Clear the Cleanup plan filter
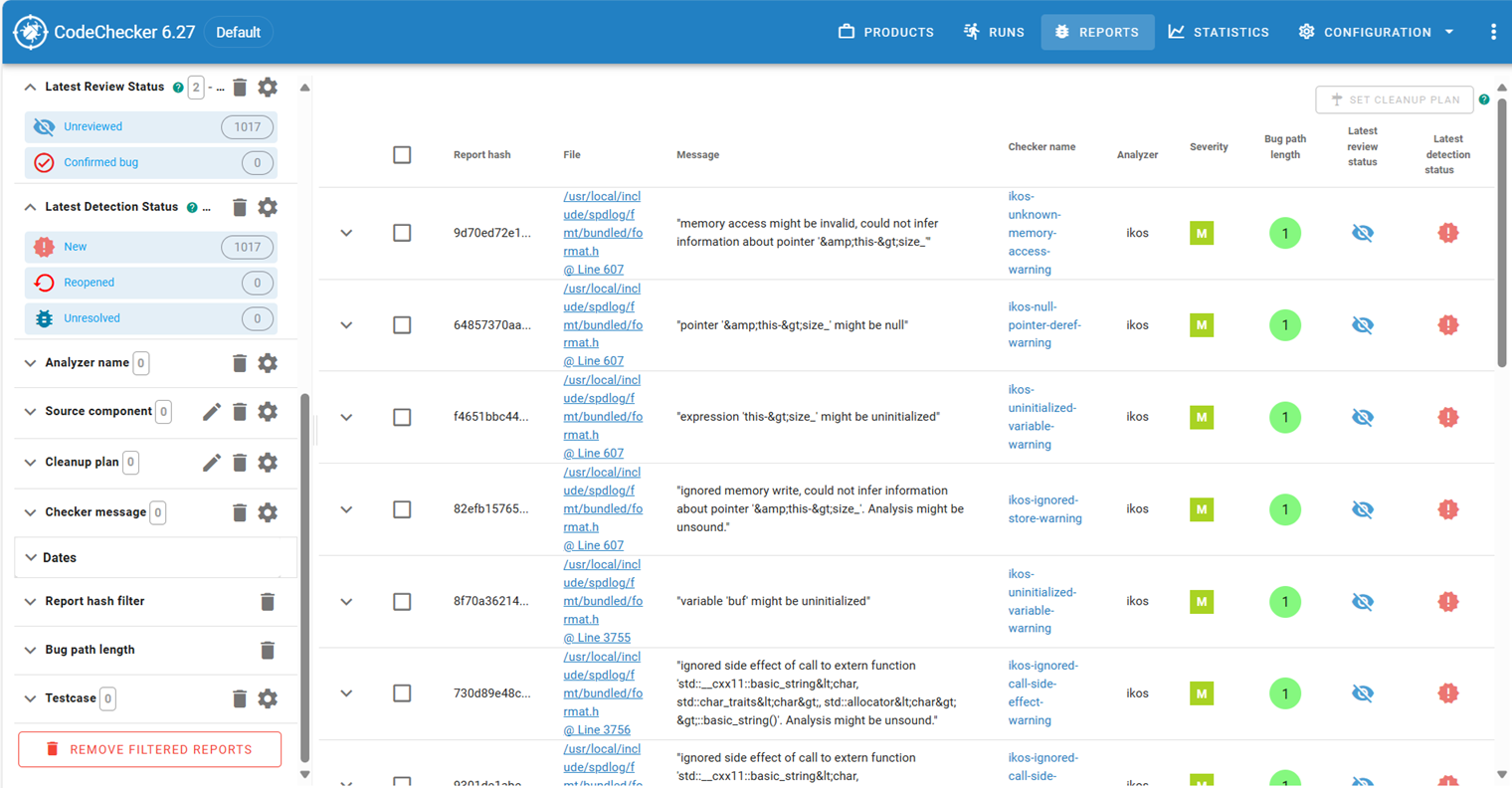This screenshot has height=788, width=1512. pos(240,463)
